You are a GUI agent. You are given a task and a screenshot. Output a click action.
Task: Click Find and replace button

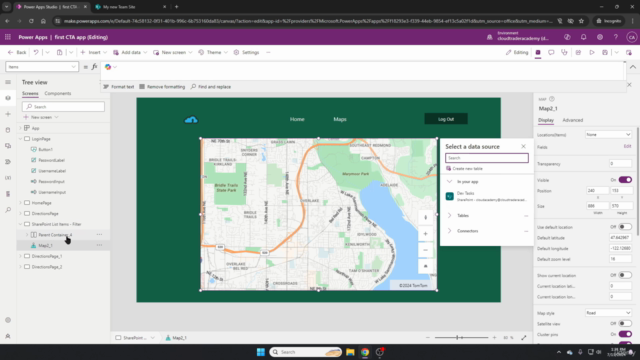click(x=211, y=87)
